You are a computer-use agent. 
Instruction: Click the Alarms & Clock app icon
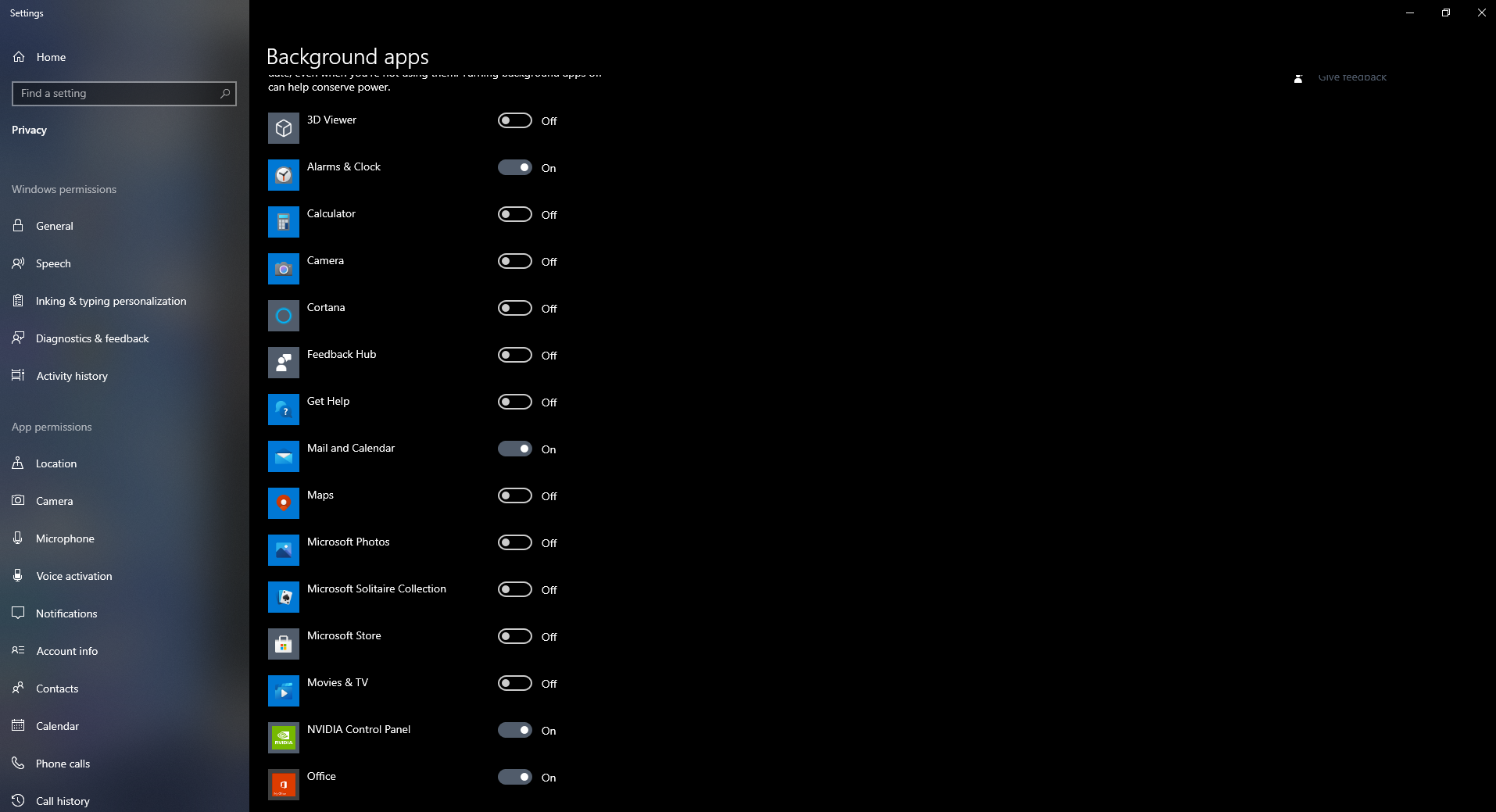tap(284, 175)
